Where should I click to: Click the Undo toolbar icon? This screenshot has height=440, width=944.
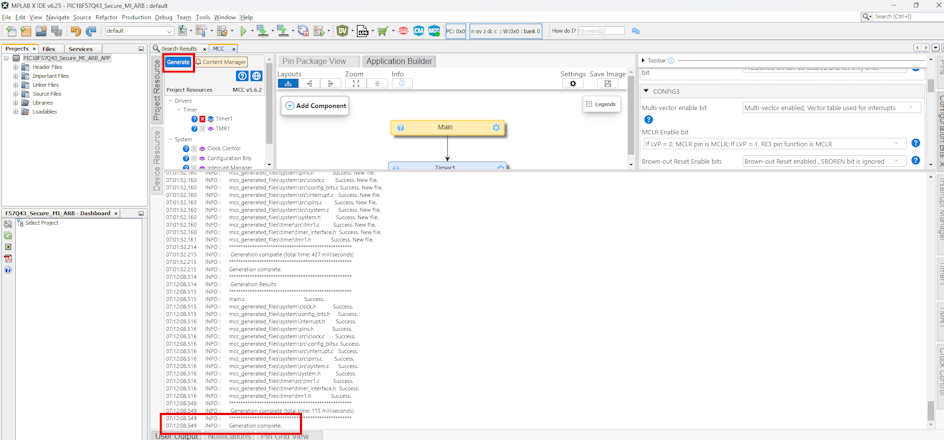click(75, 31)
